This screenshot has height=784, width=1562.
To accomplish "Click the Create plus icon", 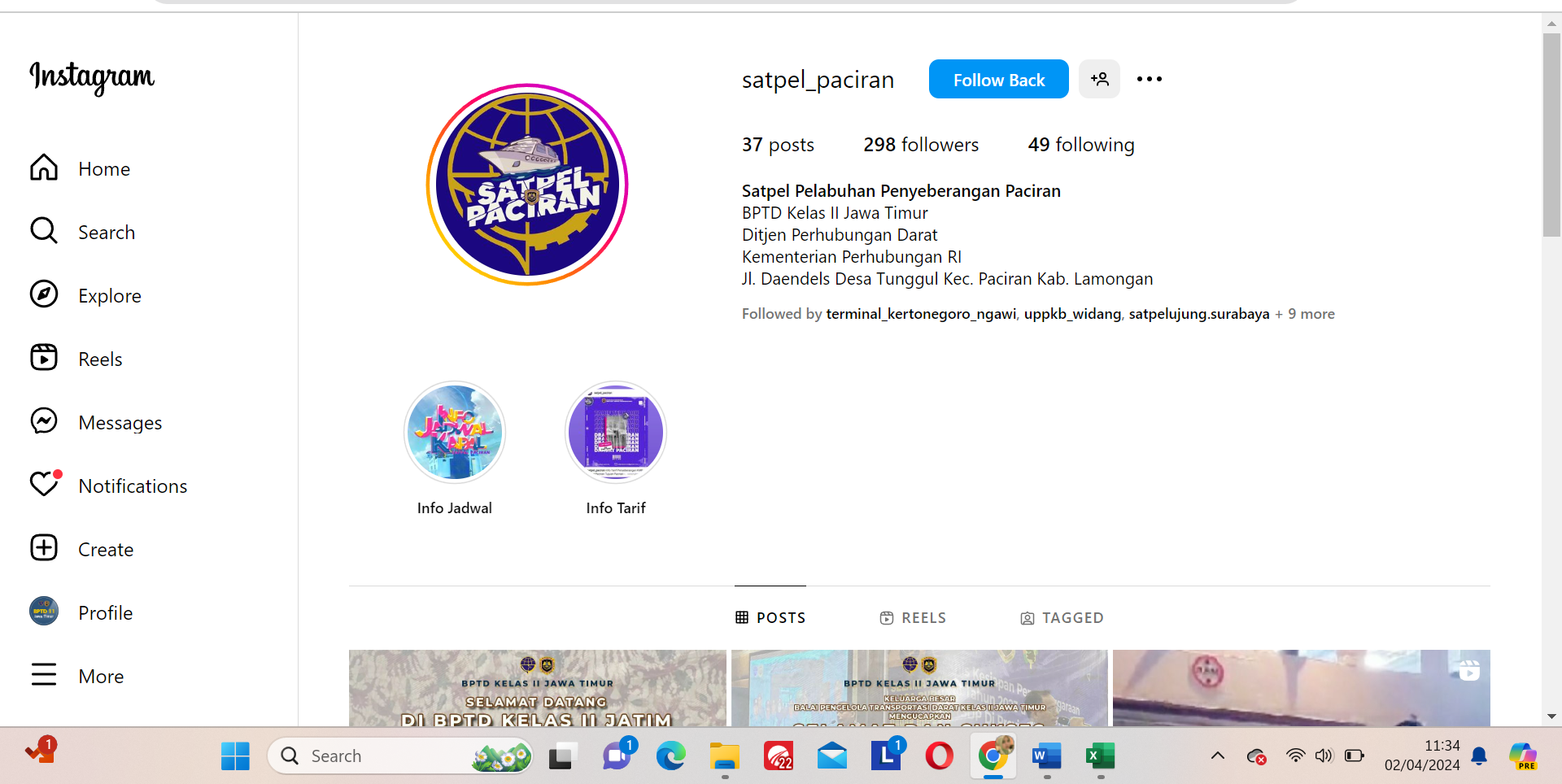I will click(44, 548).
